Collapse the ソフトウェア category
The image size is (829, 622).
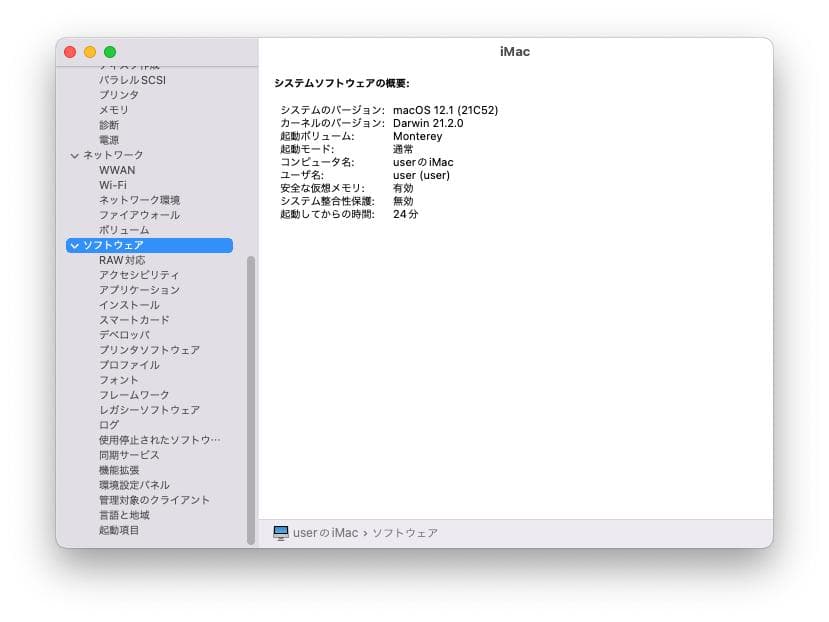tap(77, 245)
